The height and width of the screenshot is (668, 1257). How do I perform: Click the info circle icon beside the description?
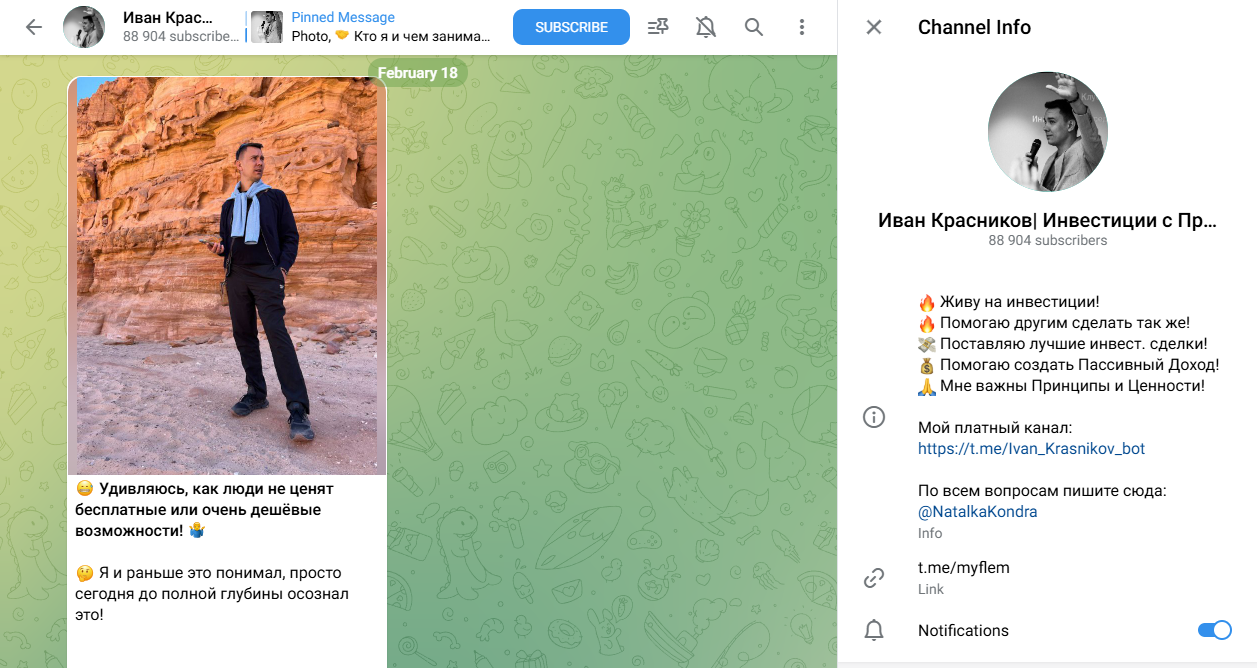[874, 417]
